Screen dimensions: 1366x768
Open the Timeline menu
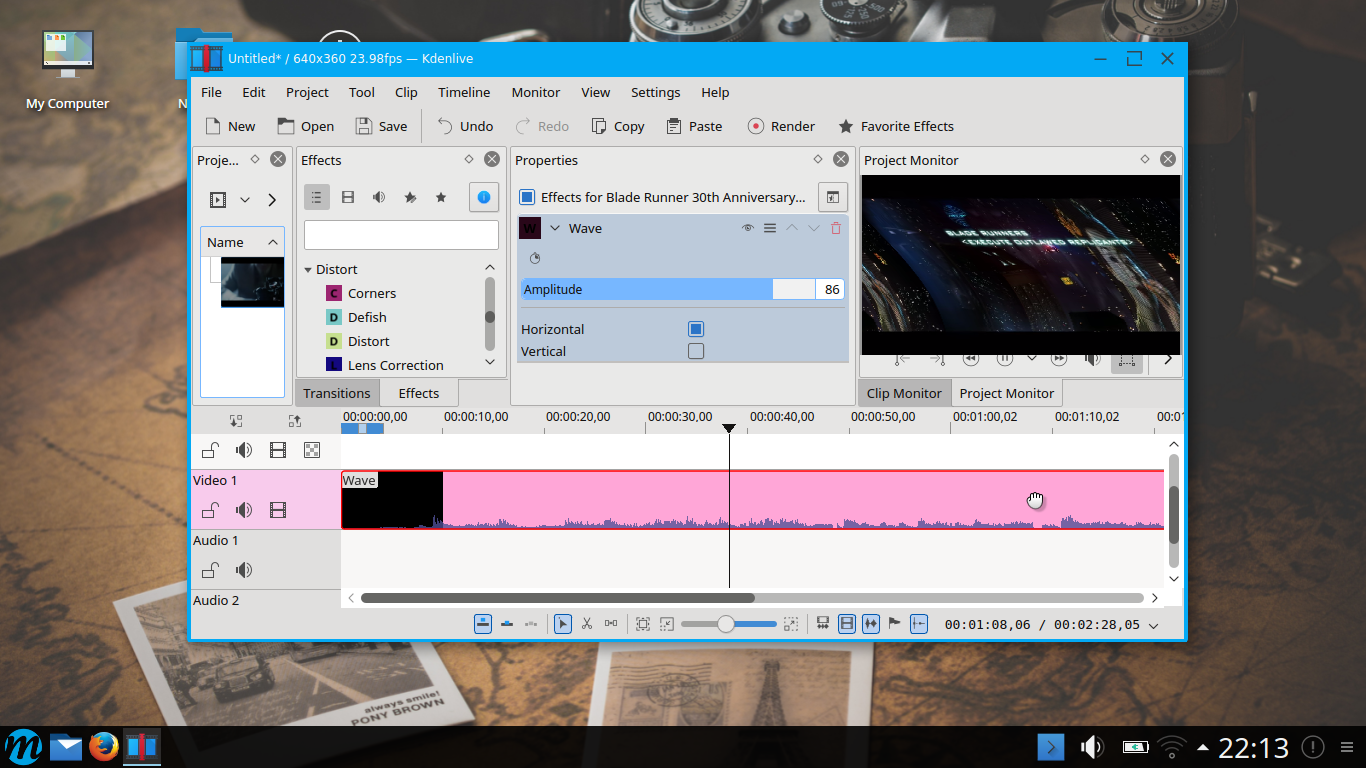[x=464, y=92]
